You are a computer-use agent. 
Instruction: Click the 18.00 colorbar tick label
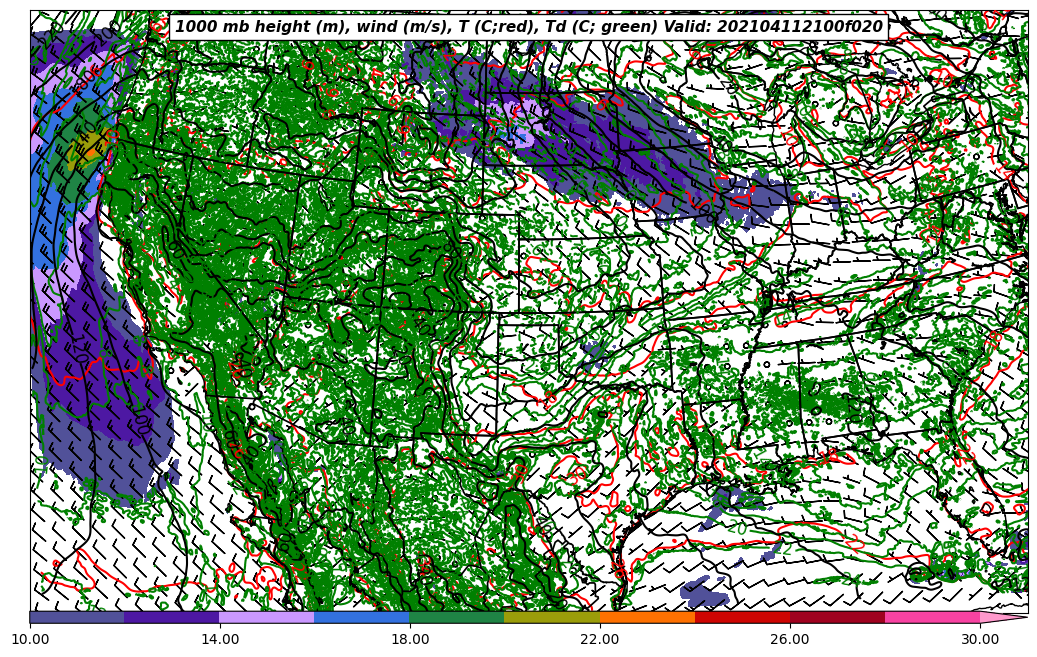(410, 638)
